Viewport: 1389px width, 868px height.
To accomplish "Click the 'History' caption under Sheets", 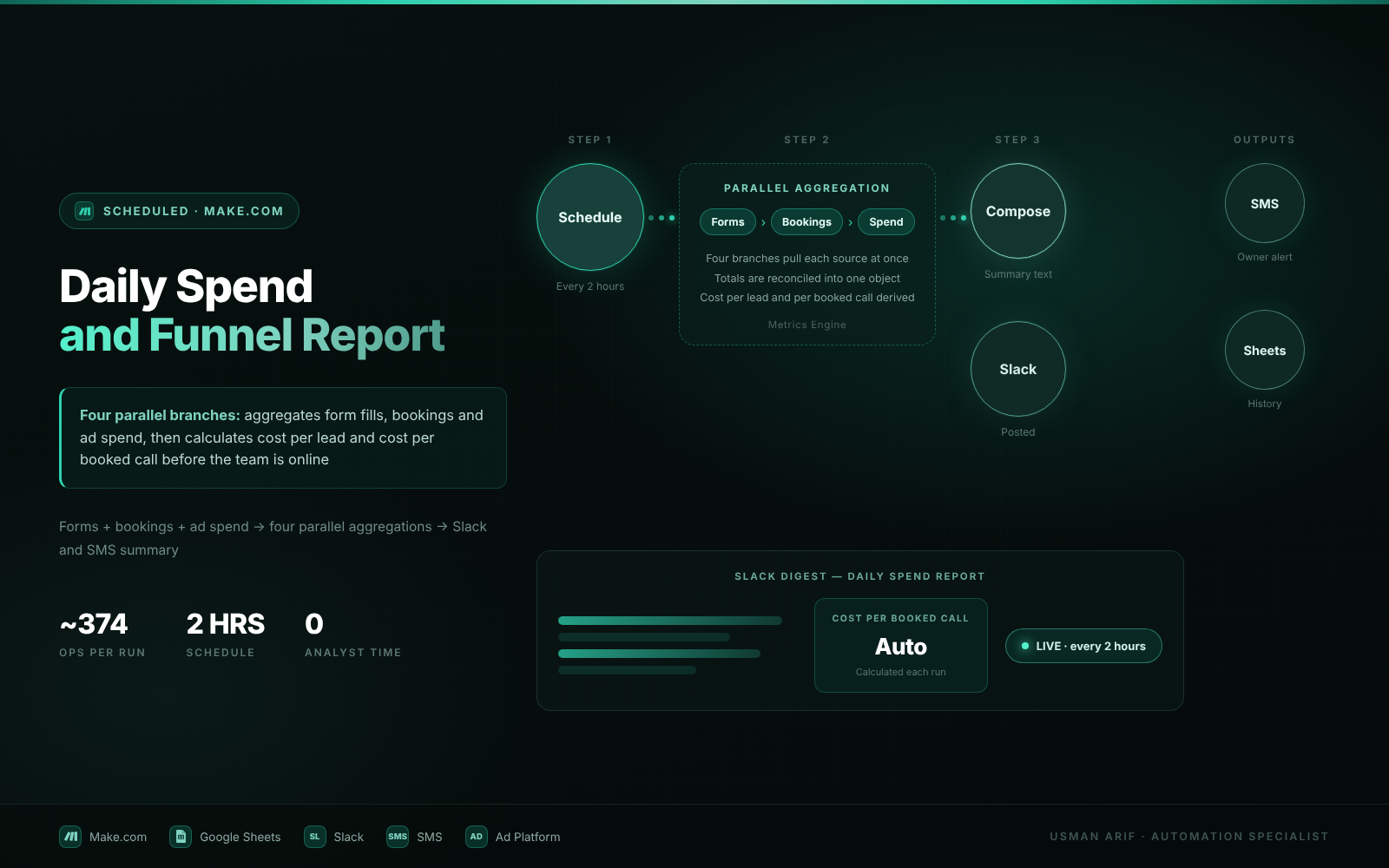I will click(1265, 404).
